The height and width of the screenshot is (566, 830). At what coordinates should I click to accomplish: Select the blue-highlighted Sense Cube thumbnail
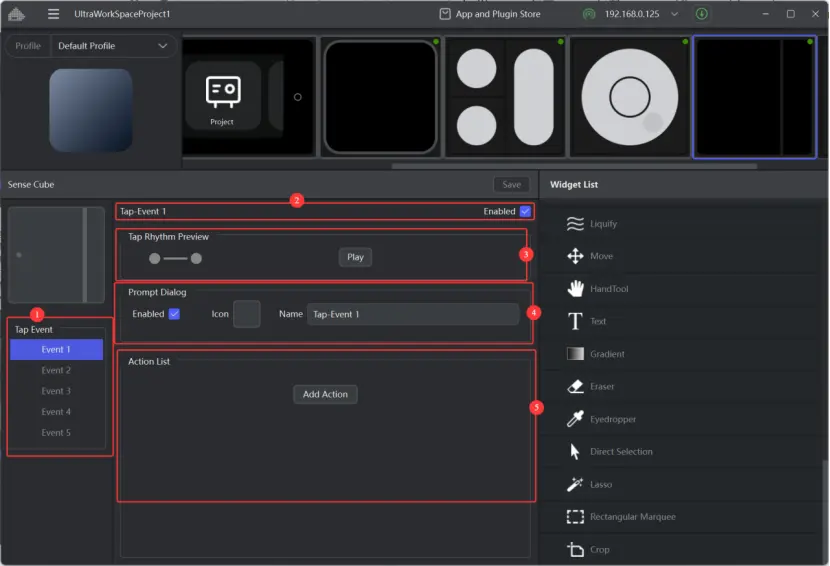tap(754, 97)
